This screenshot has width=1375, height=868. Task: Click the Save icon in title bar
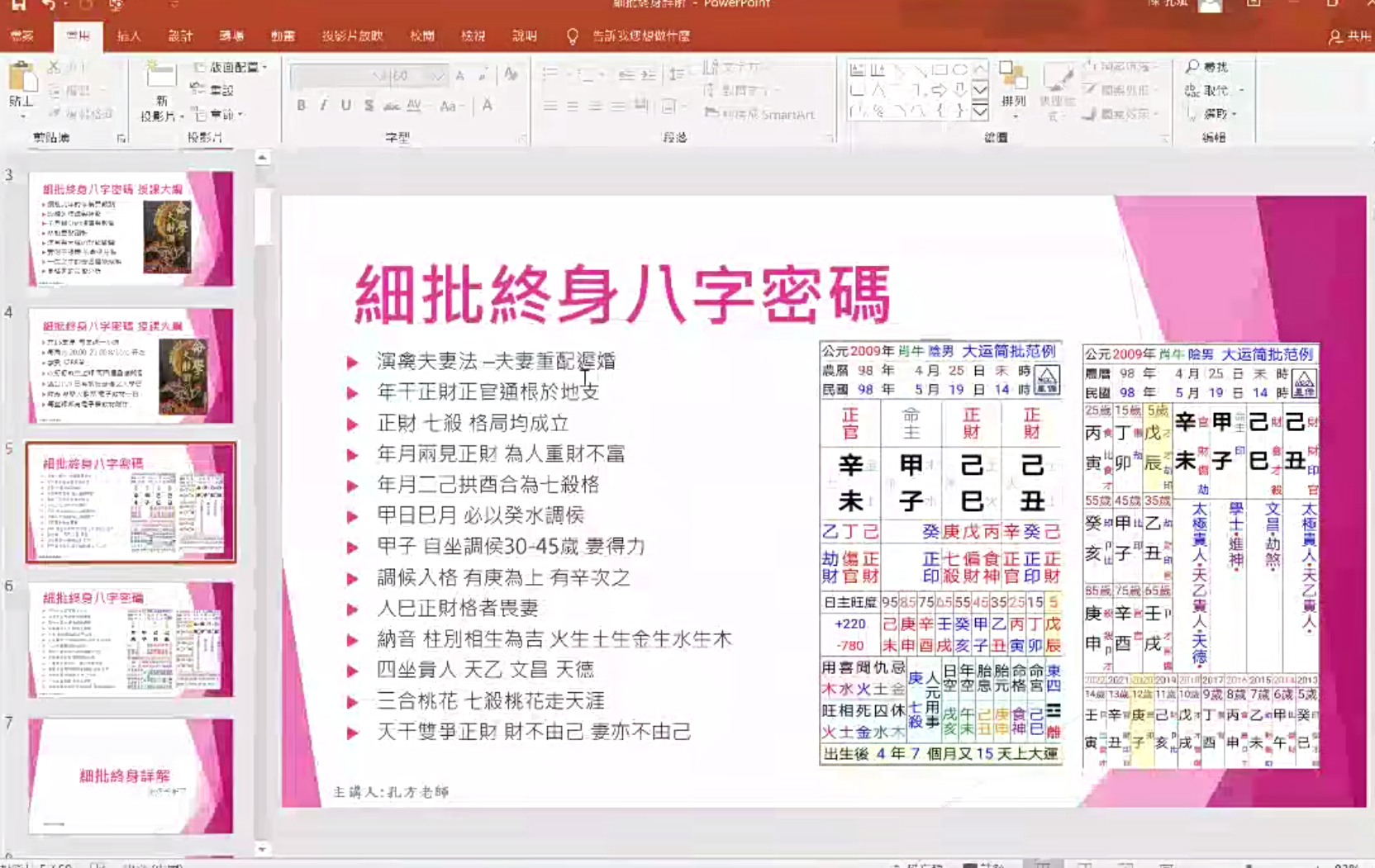tap(17, 5)
